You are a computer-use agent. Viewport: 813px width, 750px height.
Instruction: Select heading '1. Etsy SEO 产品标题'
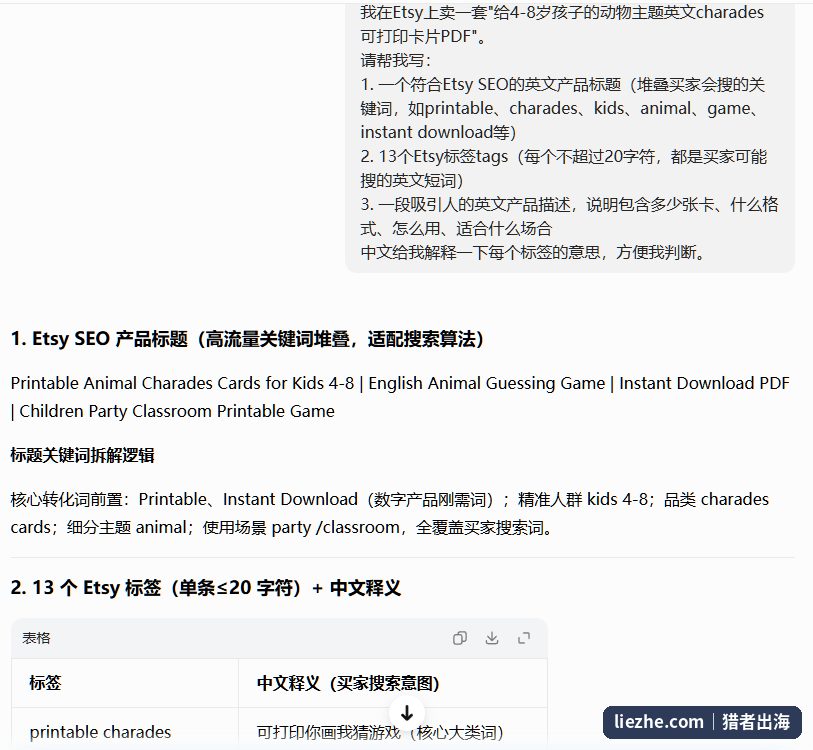[x=247, y=339]
